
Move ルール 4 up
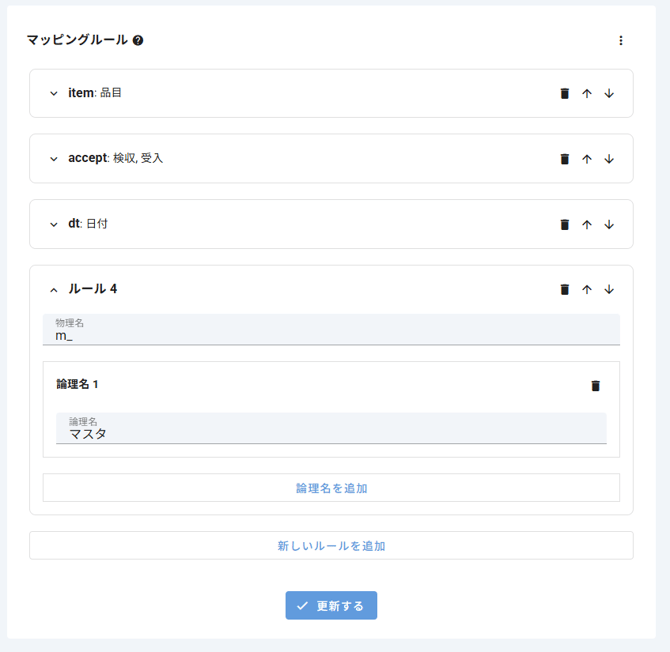pos(587,290)
